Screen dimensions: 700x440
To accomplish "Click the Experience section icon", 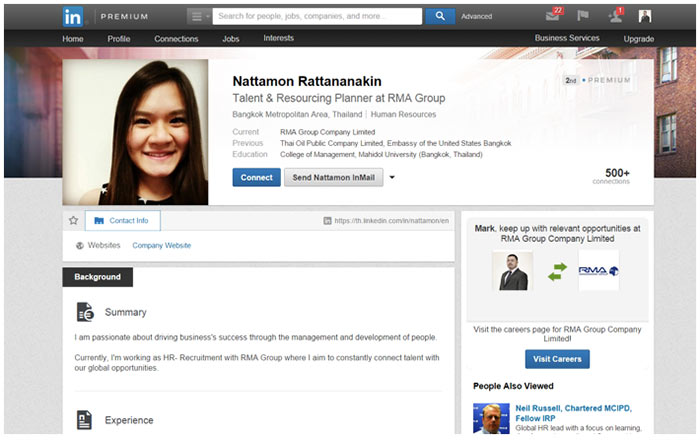I will point(84,420).
